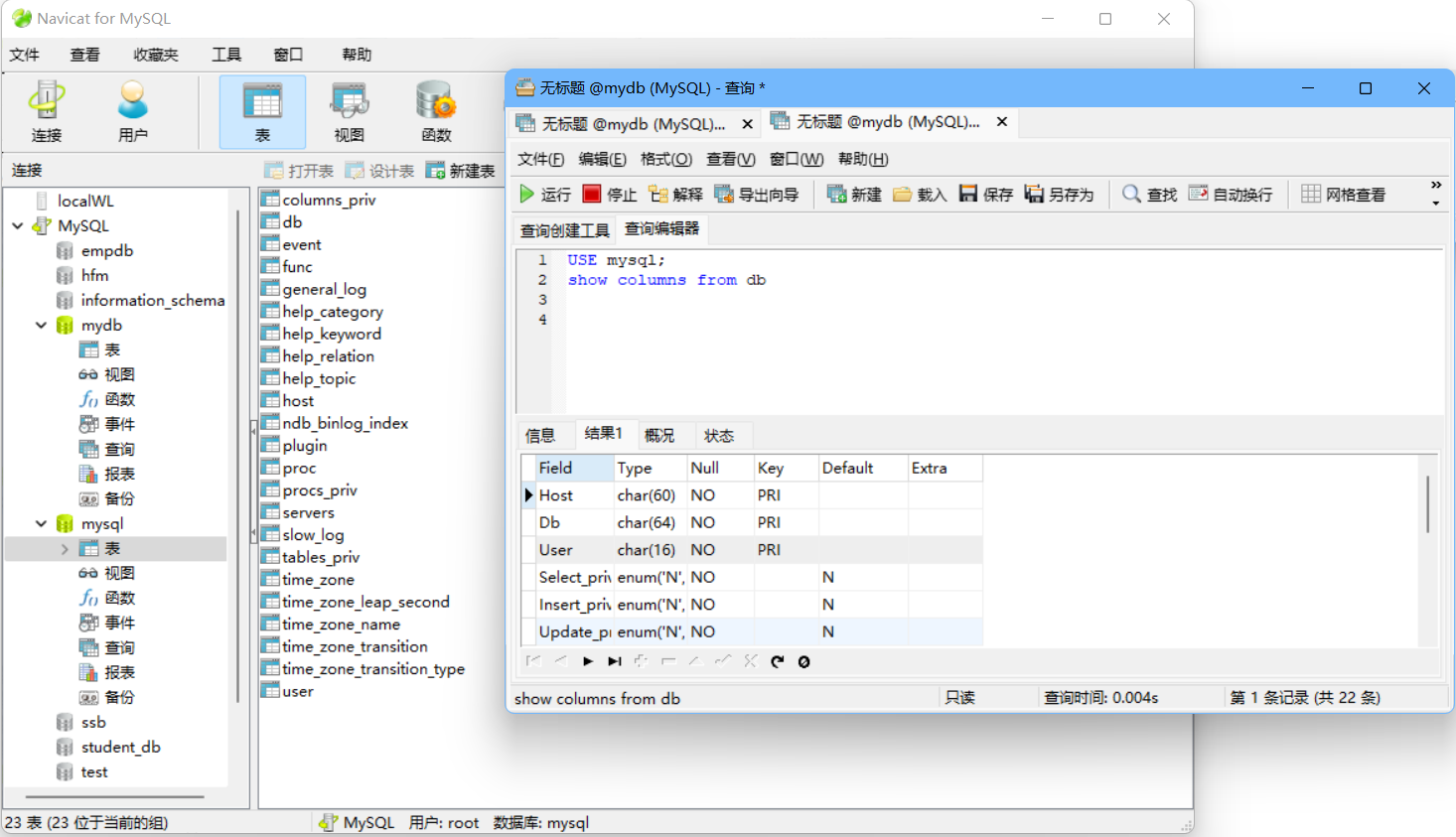1456x837 pixels.
Task: Close the second 无标题 @mydb query tab
Action: tap(1002, 121)
